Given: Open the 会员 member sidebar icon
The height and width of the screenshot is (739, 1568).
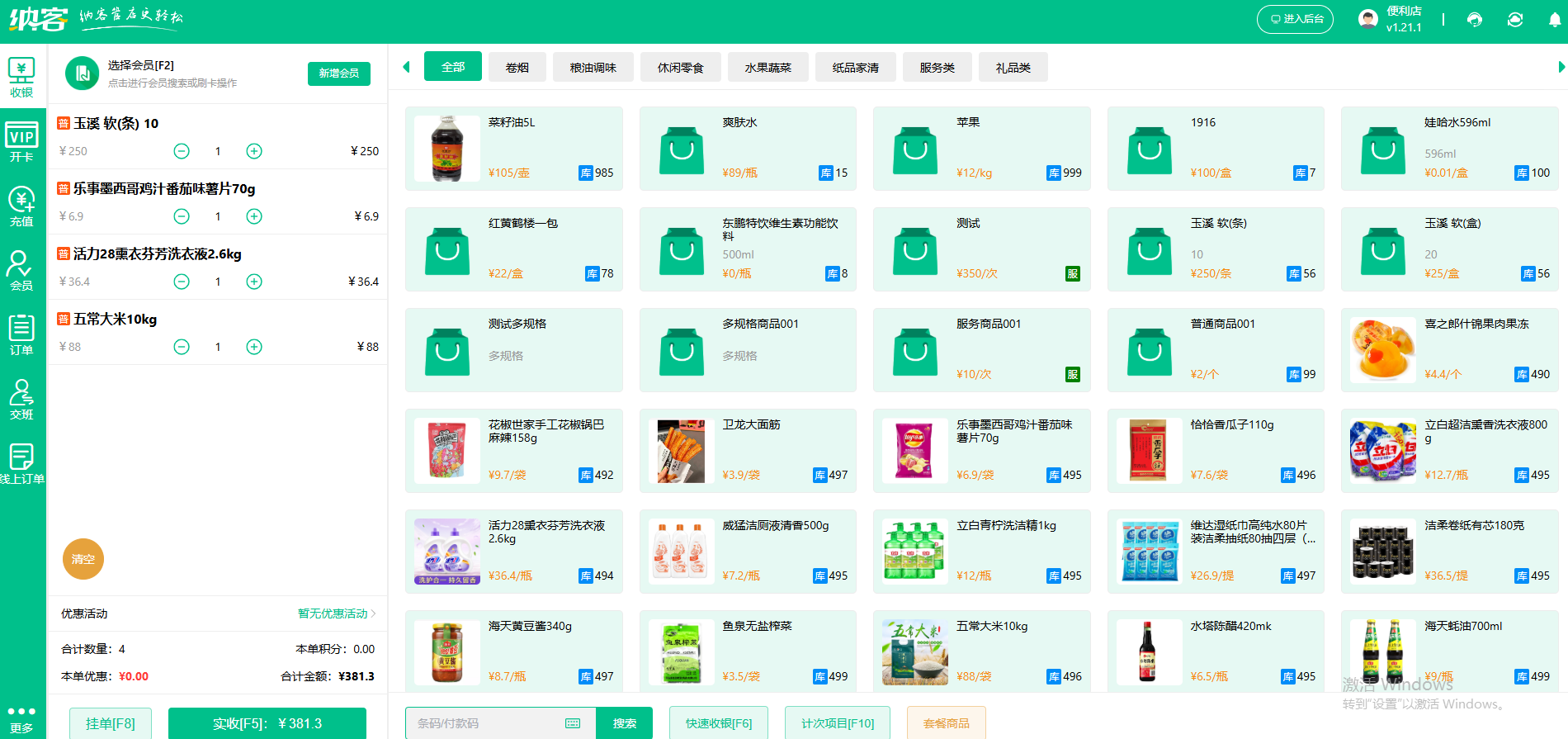Looking at the screenshot, I should click(21, 271).
